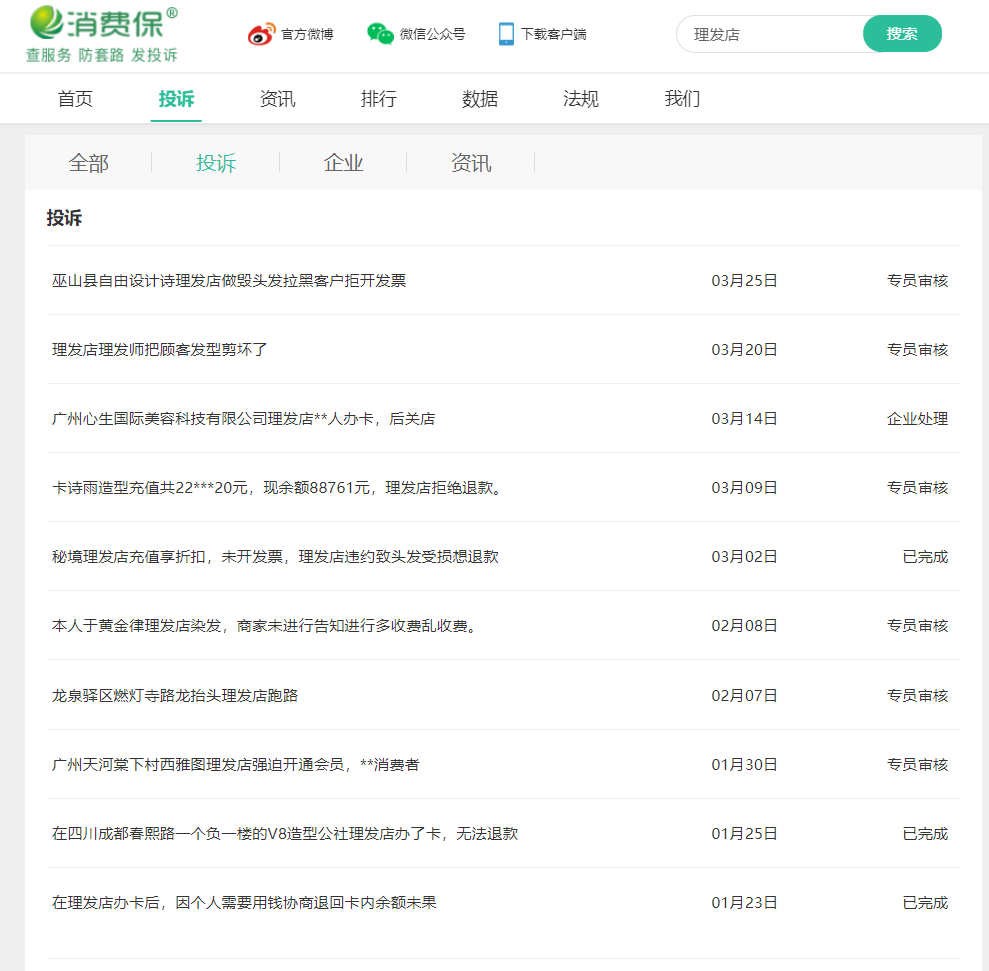Switch to the 投诉 results tab
Viewport: 989px width, 971px height.
point(216,163)
